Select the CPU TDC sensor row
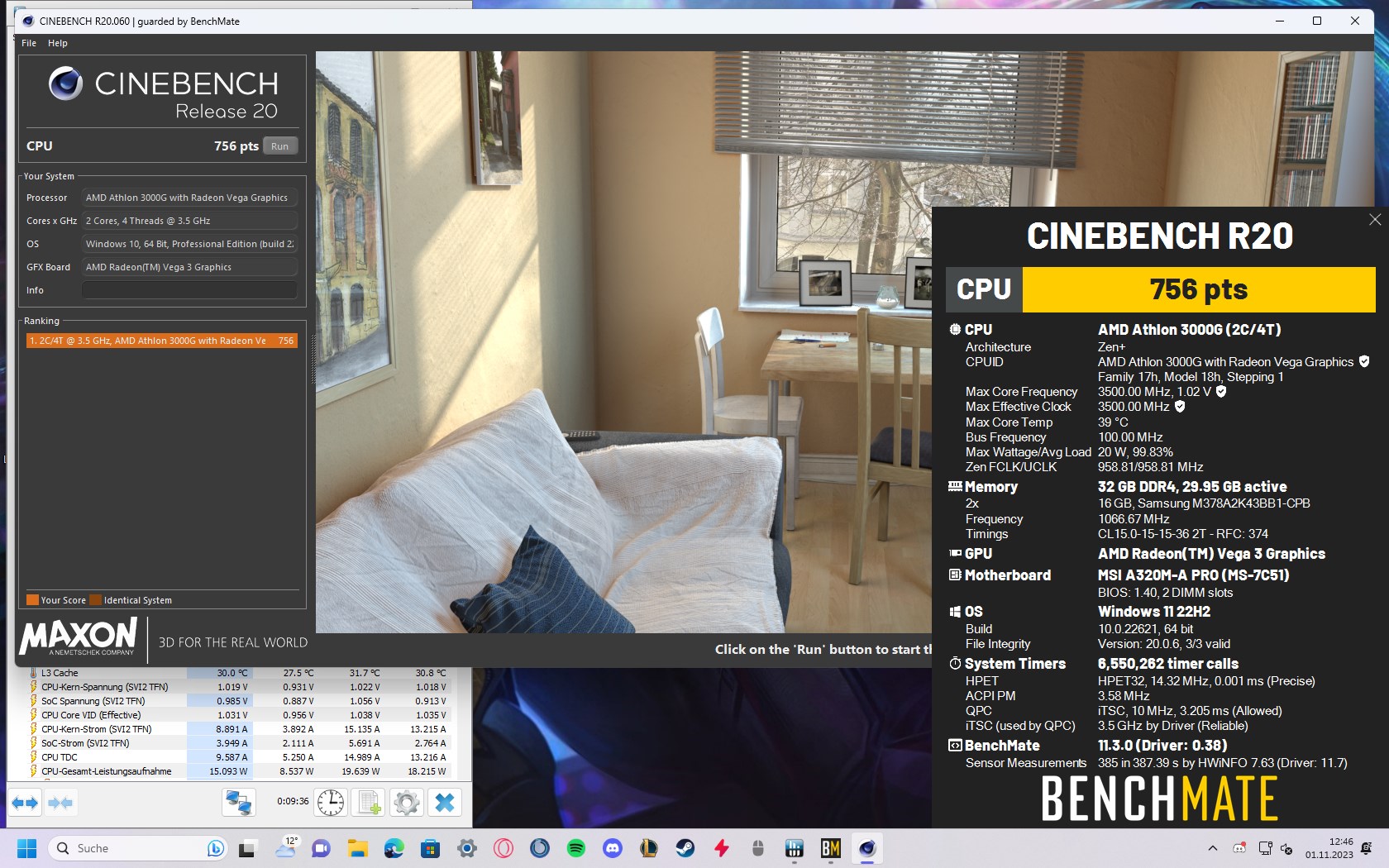1389x868 pixels. (x=239, y=757)
